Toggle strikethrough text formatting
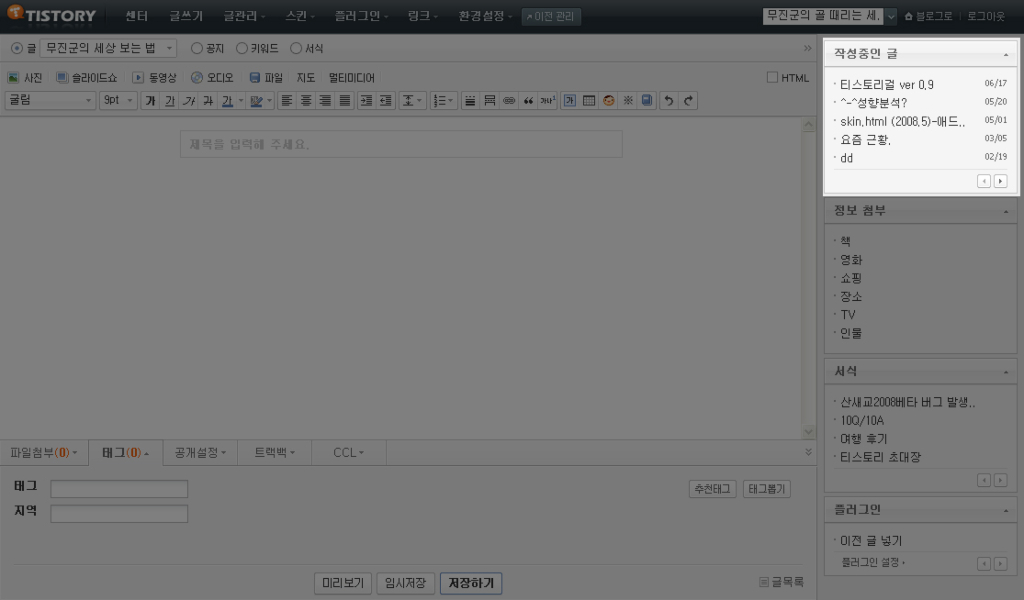Image resolution: width=1024 pixels, height=600 pixels. pos(208,101)
